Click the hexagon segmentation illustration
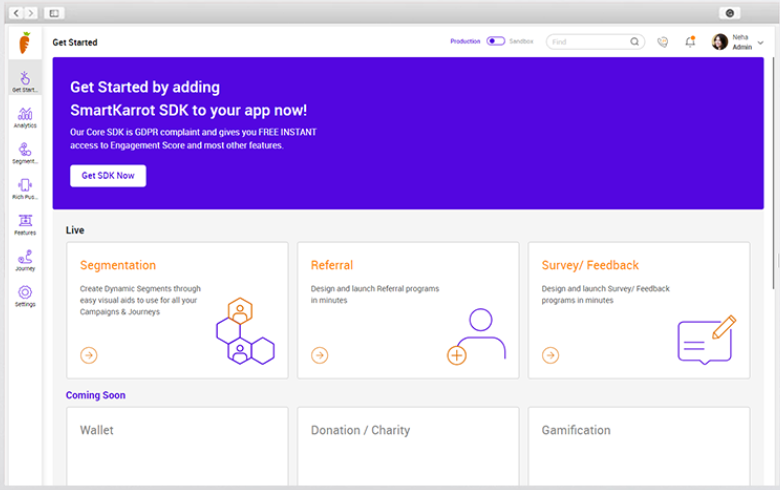The height and width of the screenshot is (490, 780). [x=245, y=331]
